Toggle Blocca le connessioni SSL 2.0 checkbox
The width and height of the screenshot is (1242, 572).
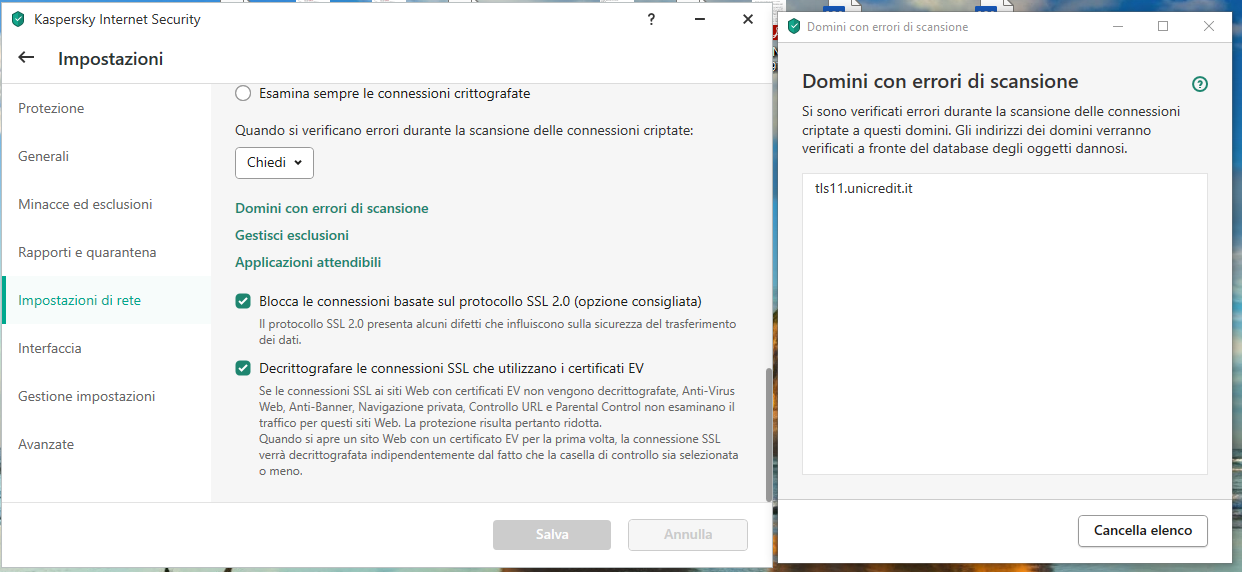243,301
